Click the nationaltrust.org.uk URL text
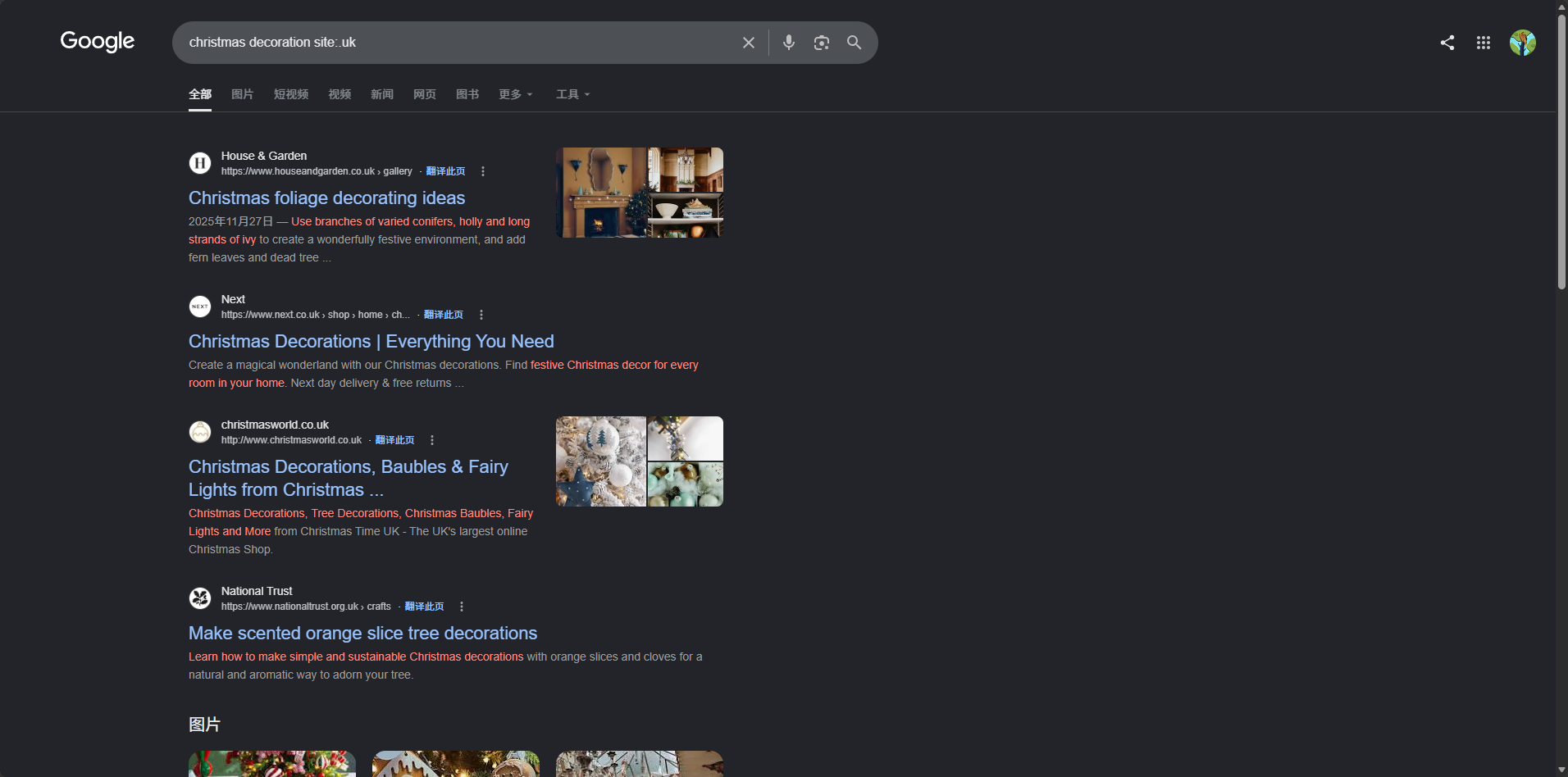The height and width of the screenshot is (777, 1568). tap(306, 607)
